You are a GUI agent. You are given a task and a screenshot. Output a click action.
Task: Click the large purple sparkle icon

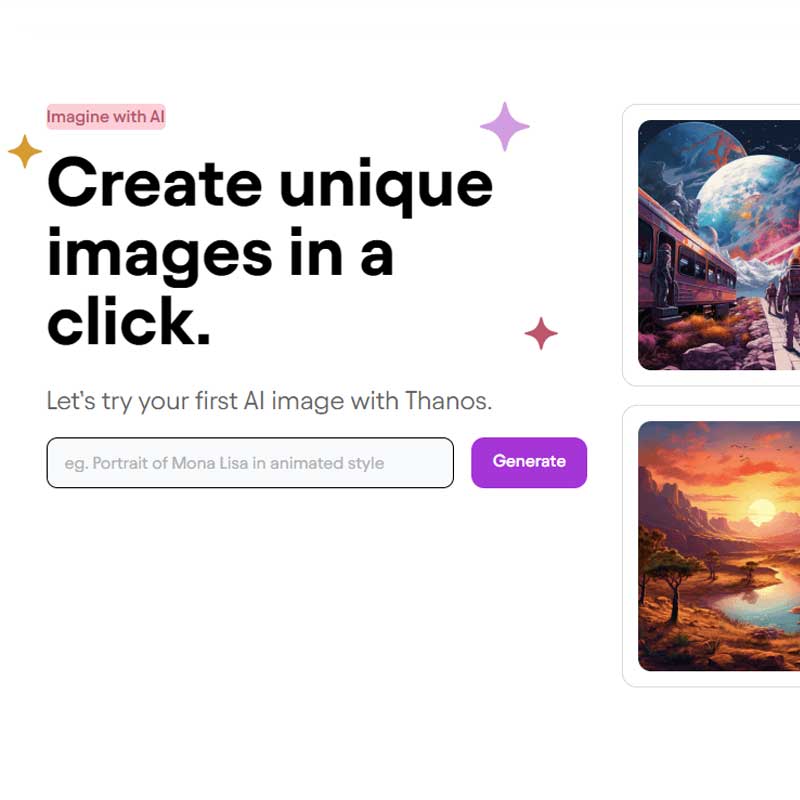(x=505, y=127)
